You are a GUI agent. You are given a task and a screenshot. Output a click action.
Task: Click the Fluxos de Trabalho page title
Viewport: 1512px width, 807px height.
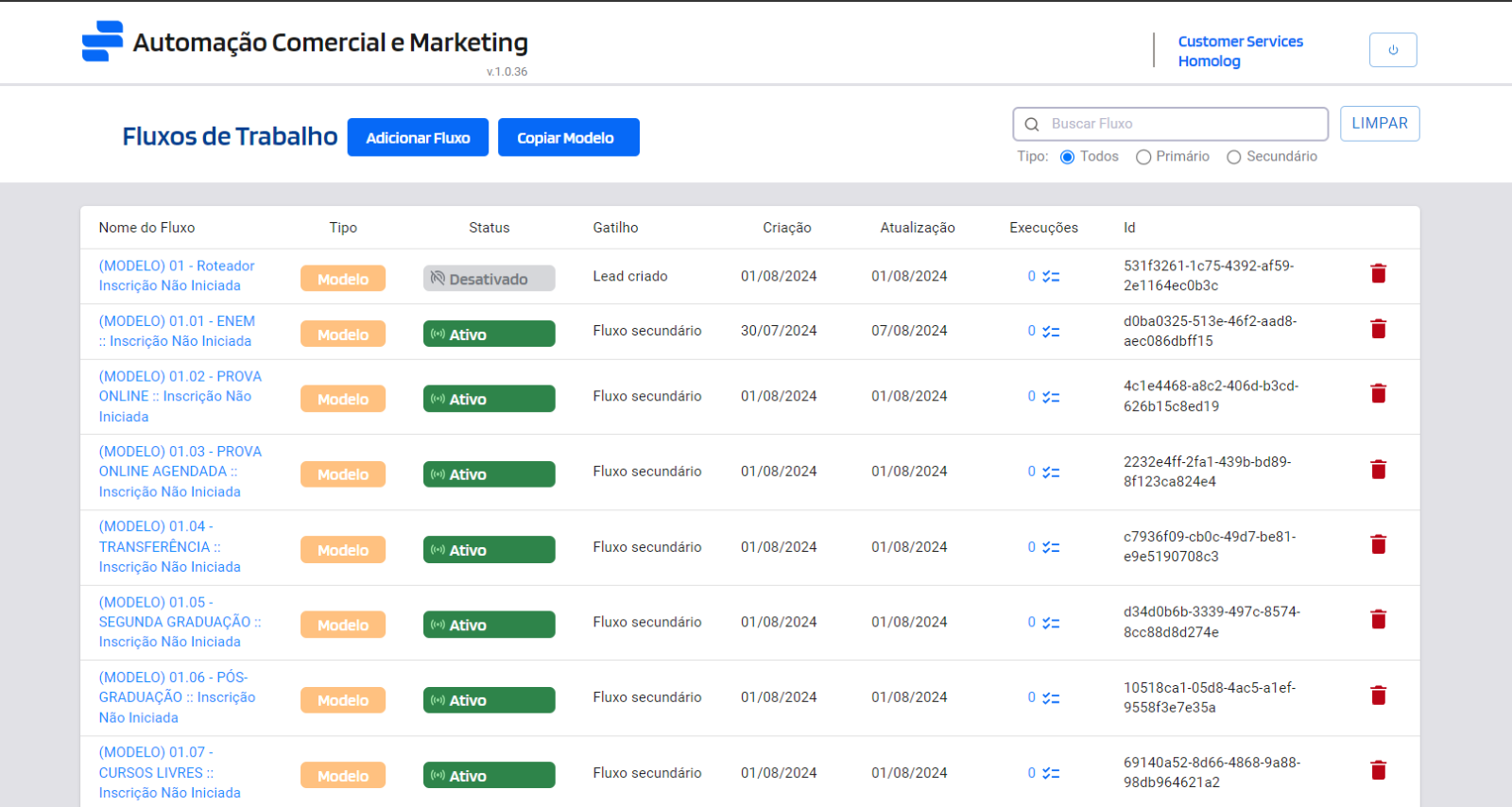point(230,137)
